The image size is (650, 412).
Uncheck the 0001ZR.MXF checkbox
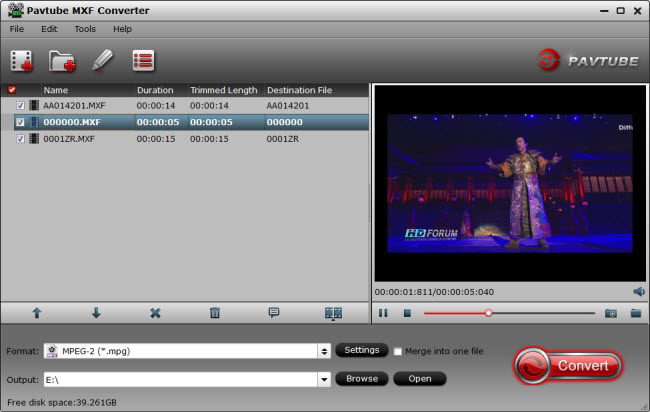20,139
